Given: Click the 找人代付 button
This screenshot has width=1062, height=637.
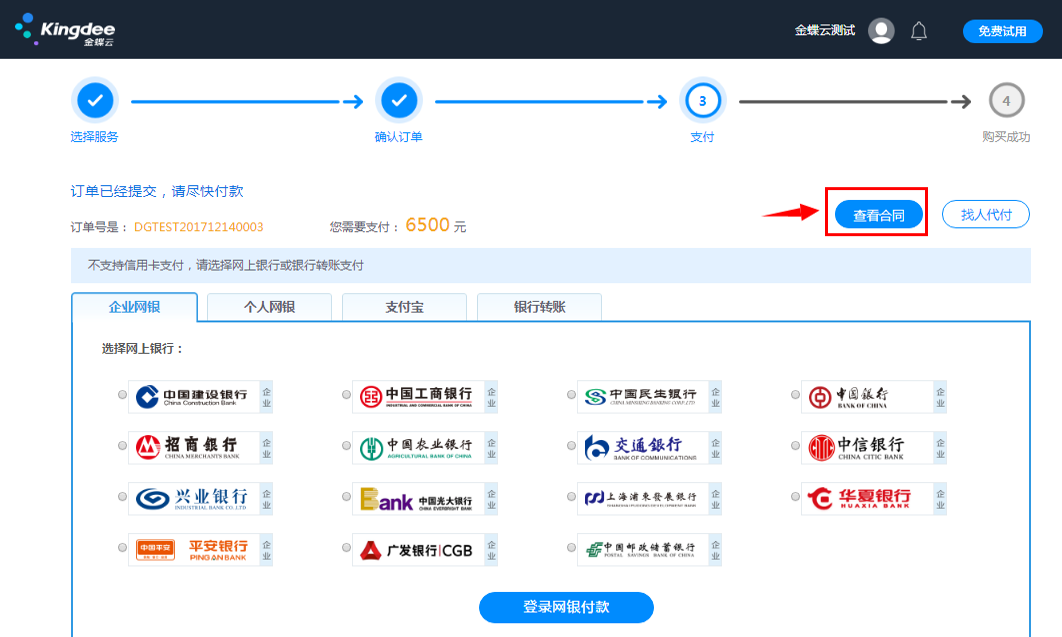Looking at the screenshot, I should click(986, 215).
